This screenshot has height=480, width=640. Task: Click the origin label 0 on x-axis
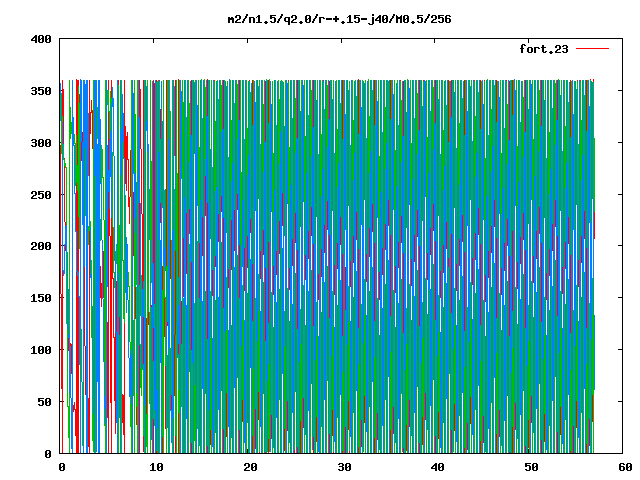tap(62, 467)
